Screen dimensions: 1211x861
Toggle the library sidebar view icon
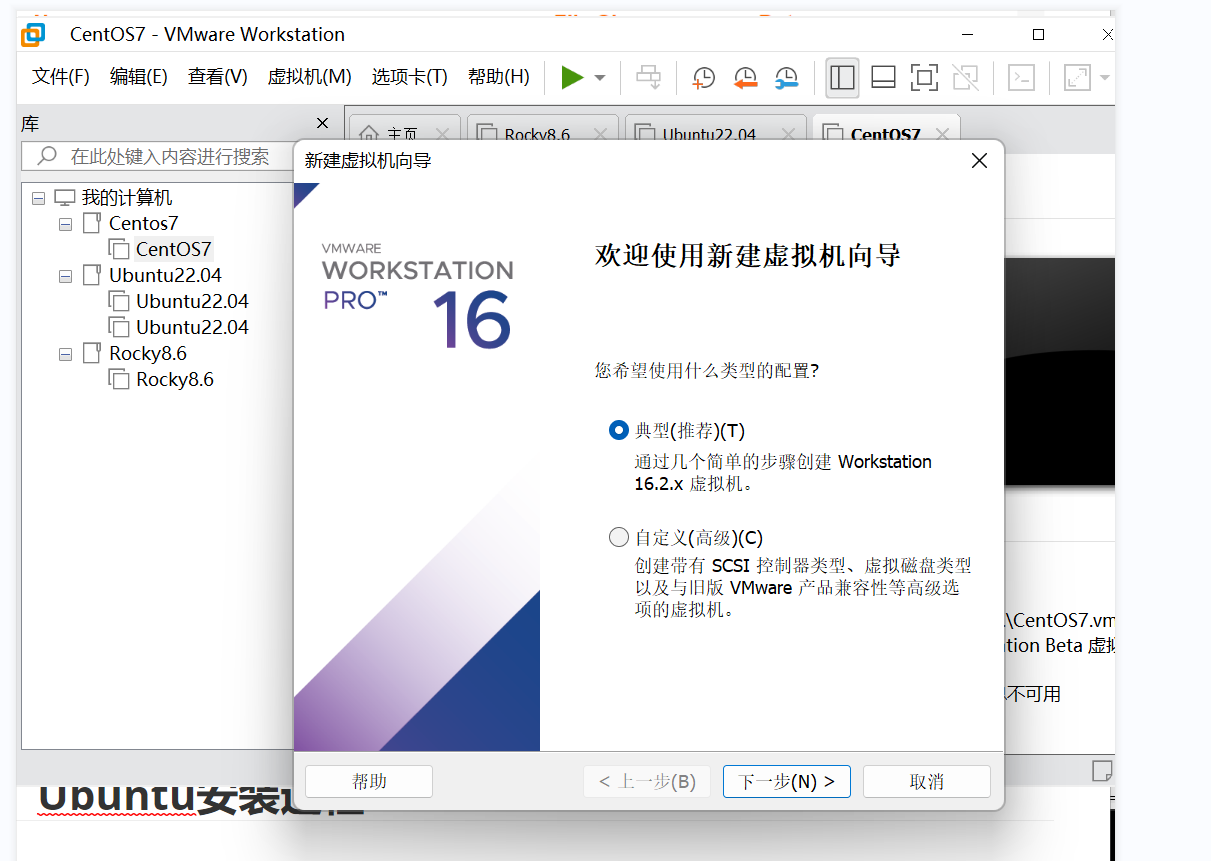click(x=842, y=77)
